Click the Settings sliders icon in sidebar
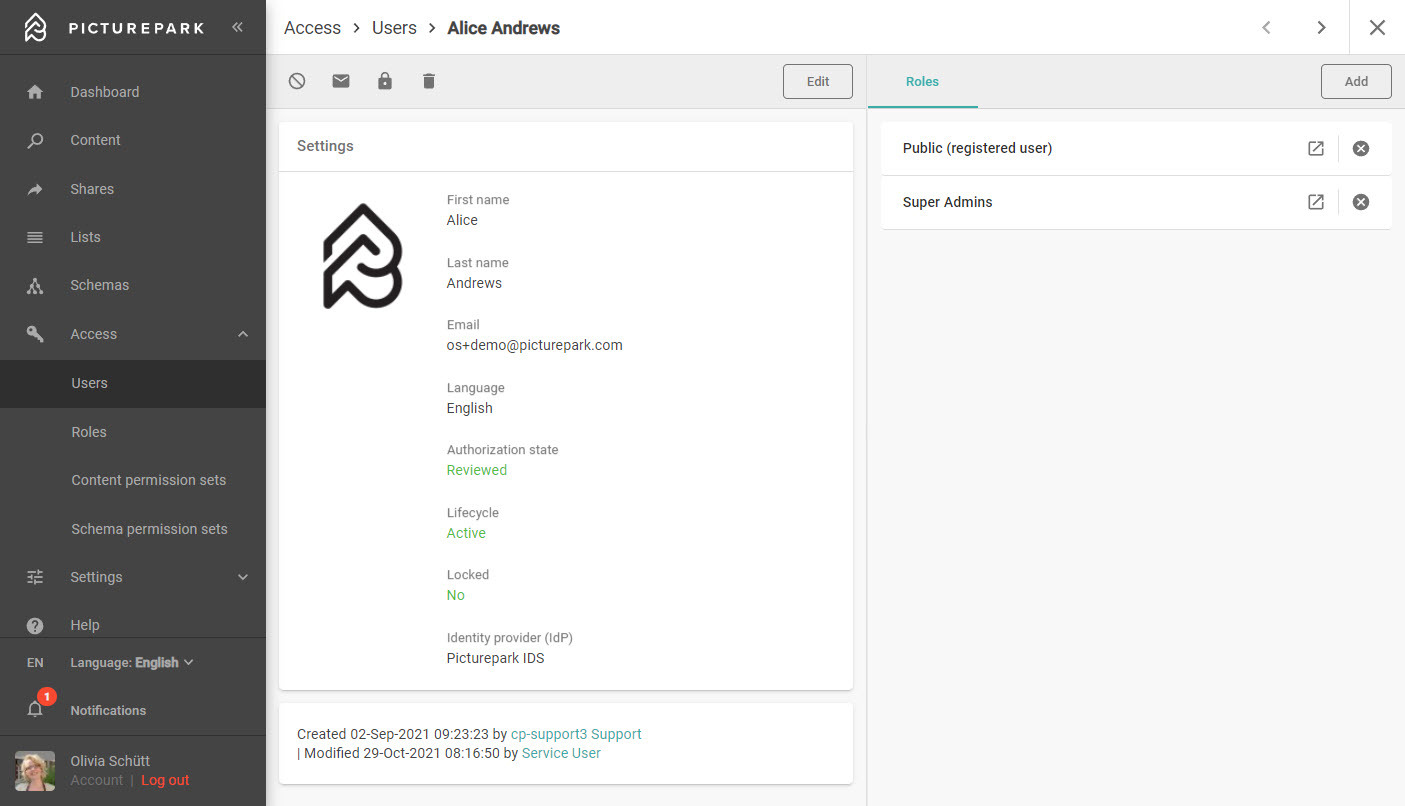 coord(35,577)
